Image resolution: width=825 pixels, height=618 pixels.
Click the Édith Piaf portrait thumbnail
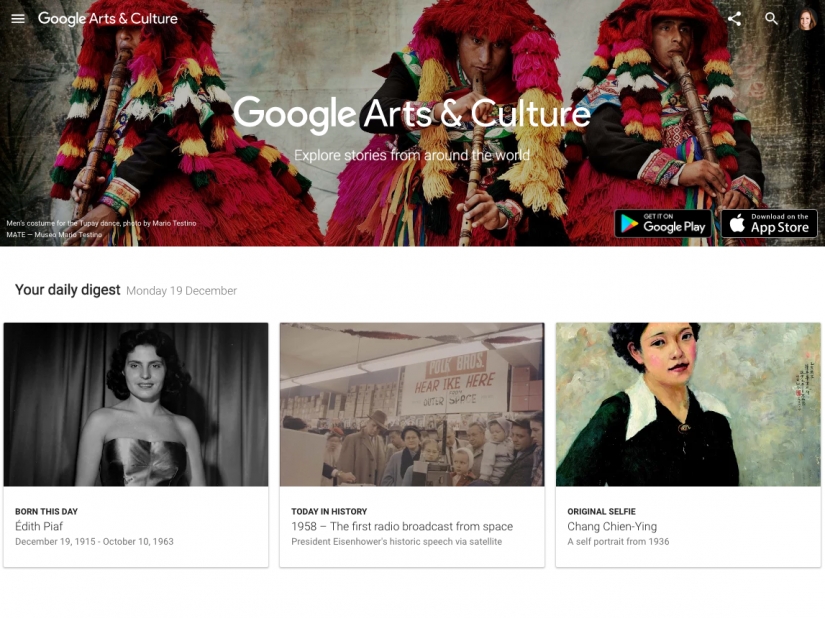pyautogui.click(x=135, y=404)
